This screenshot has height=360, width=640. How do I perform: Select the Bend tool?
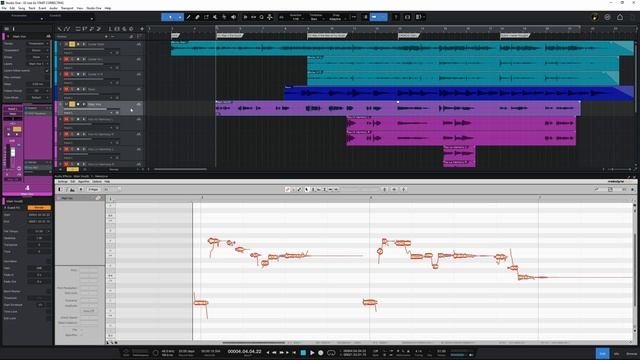point(224,17)
